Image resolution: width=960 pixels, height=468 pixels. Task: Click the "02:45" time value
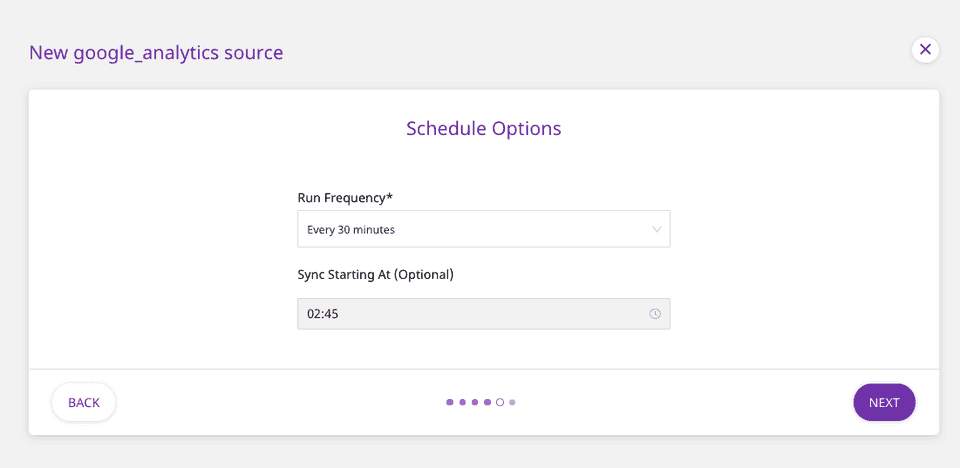pyautogui.click(x=322, y=314)
